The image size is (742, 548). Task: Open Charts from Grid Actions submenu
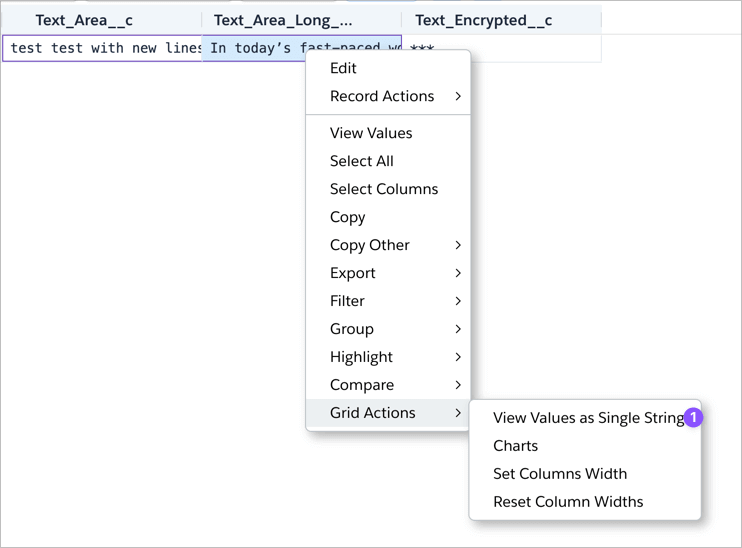click(x=516, y=446)
